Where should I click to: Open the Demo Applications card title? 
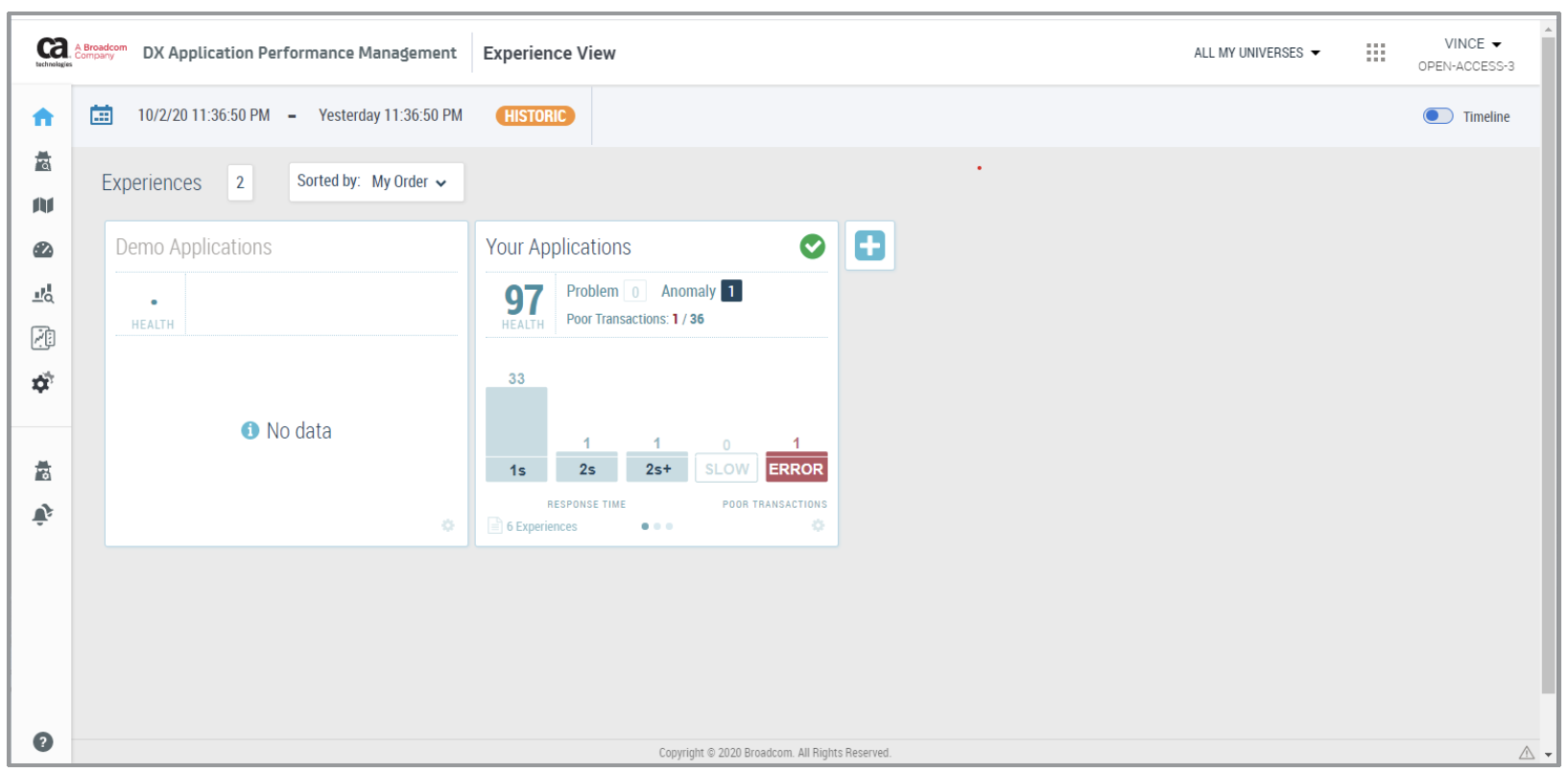(194, 248)
